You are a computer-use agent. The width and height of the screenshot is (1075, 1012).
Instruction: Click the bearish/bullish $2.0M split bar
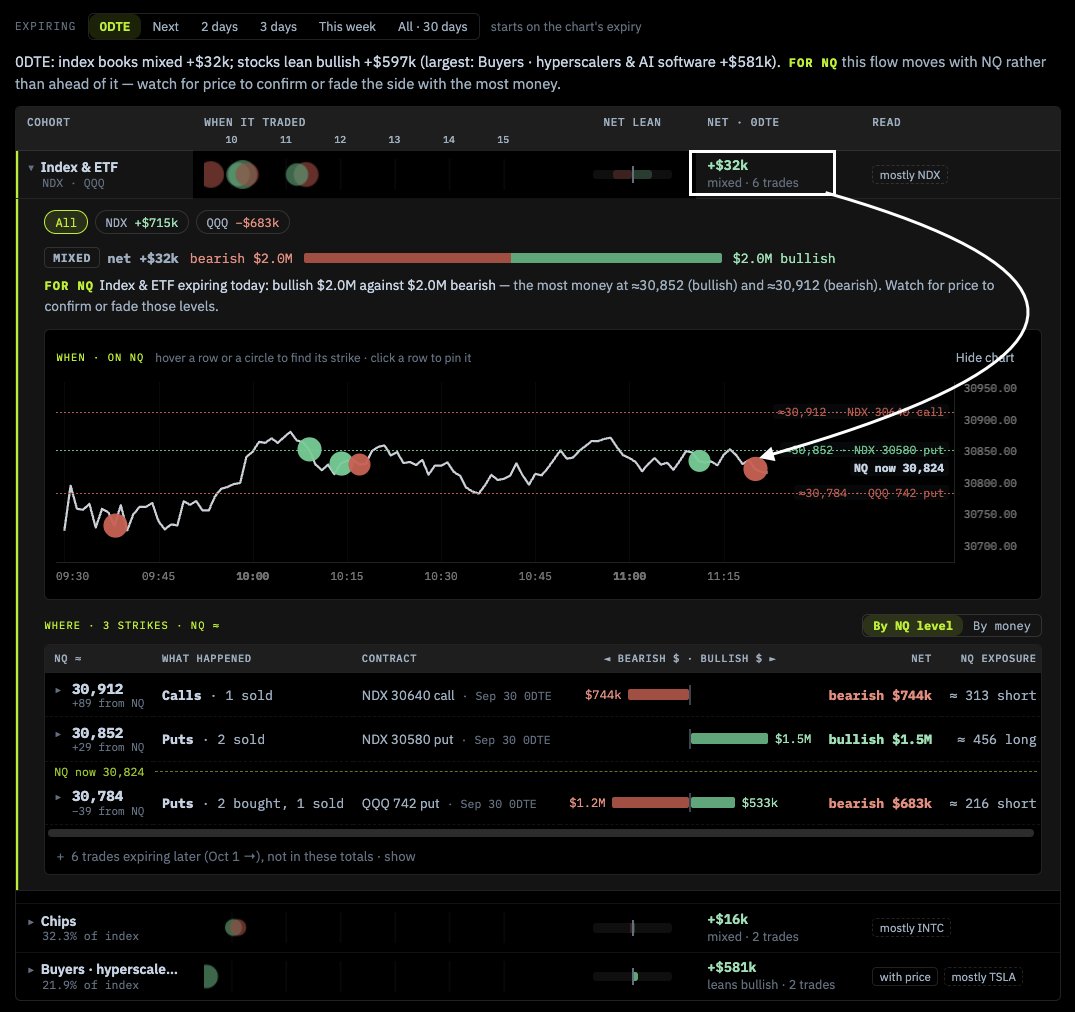point(513,258)
